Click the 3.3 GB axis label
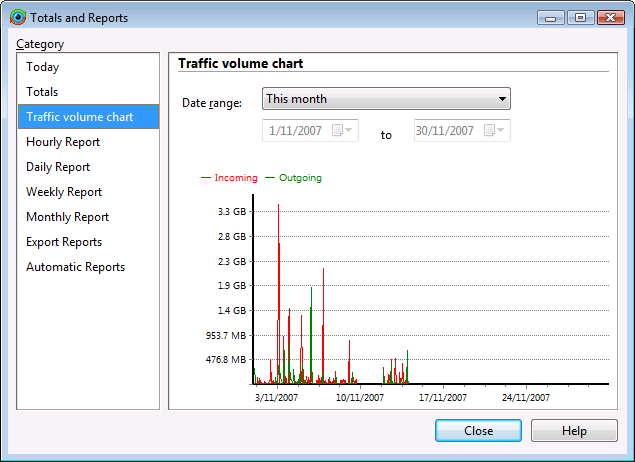 (232, 211)
